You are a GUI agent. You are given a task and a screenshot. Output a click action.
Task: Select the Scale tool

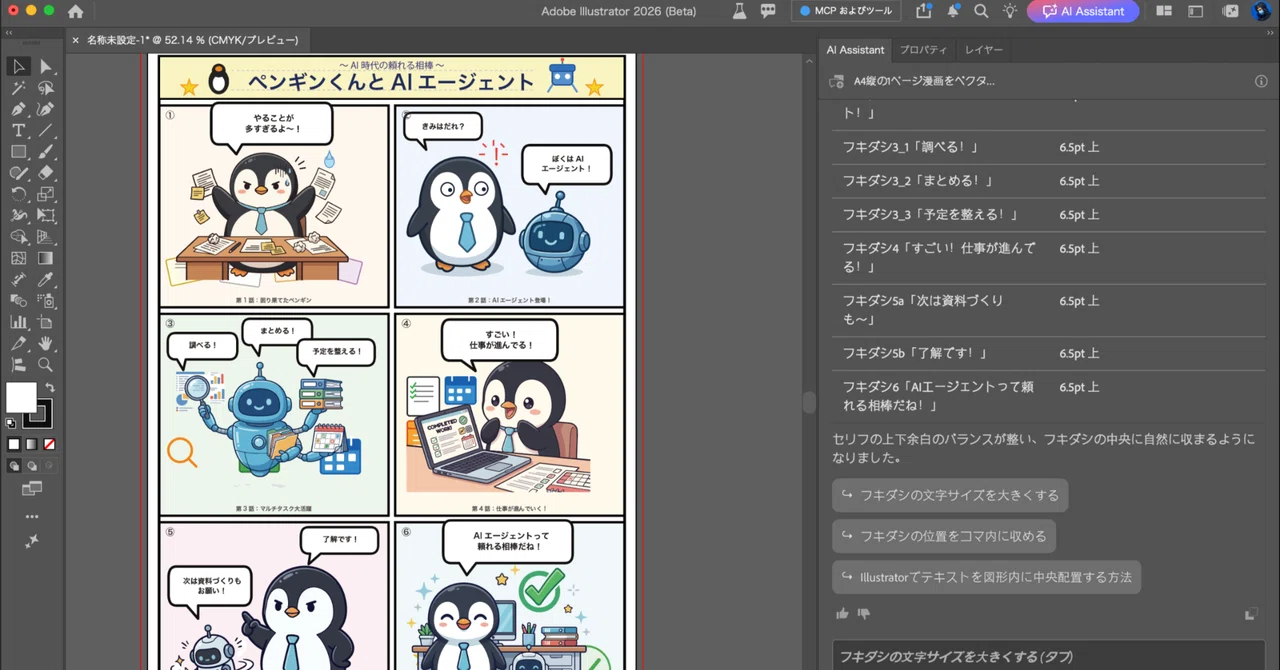[46, 194]
